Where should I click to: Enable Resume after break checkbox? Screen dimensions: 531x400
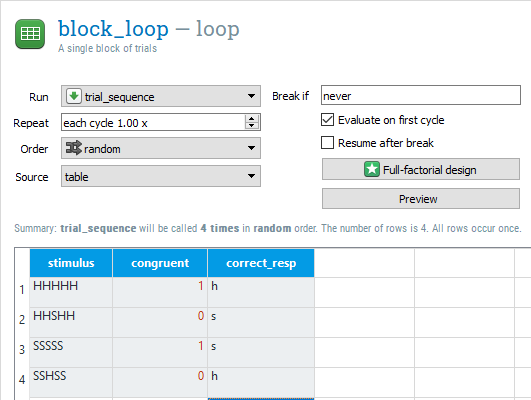[x=327, y=143]
